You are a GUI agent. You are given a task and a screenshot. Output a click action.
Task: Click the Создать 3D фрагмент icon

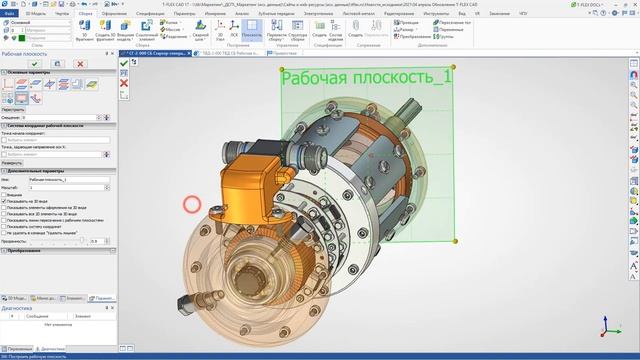pyautogui.click(x=105, y=31)
